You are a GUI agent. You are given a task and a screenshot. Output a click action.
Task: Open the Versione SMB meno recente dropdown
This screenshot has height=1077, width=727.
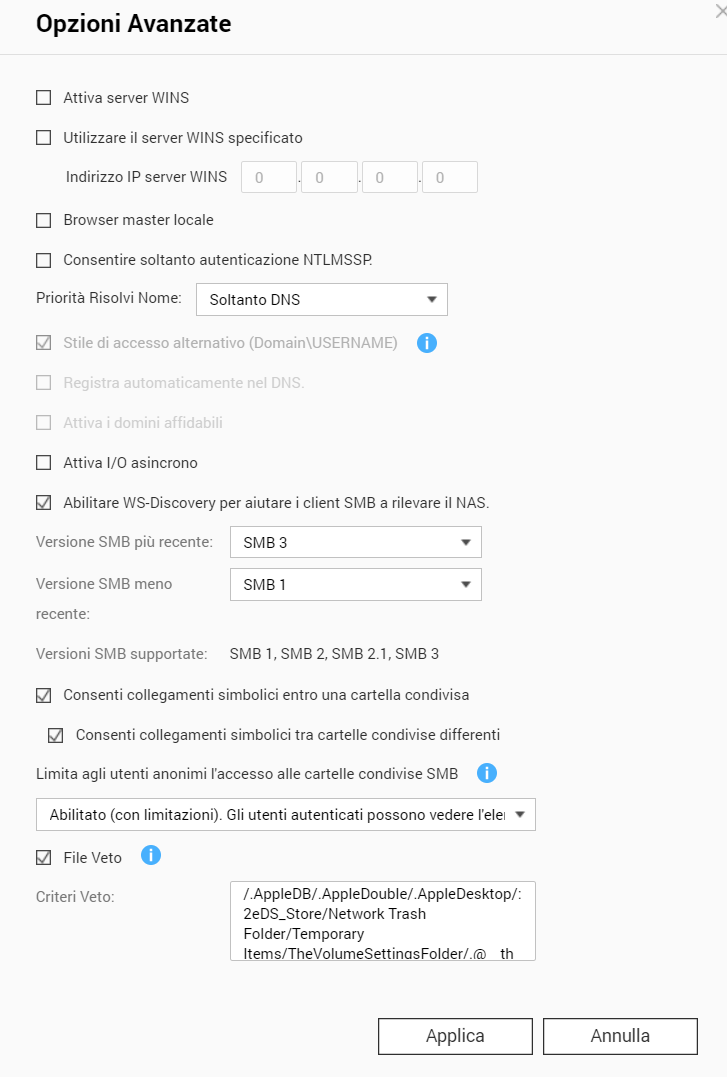click(x=355, y=584)
